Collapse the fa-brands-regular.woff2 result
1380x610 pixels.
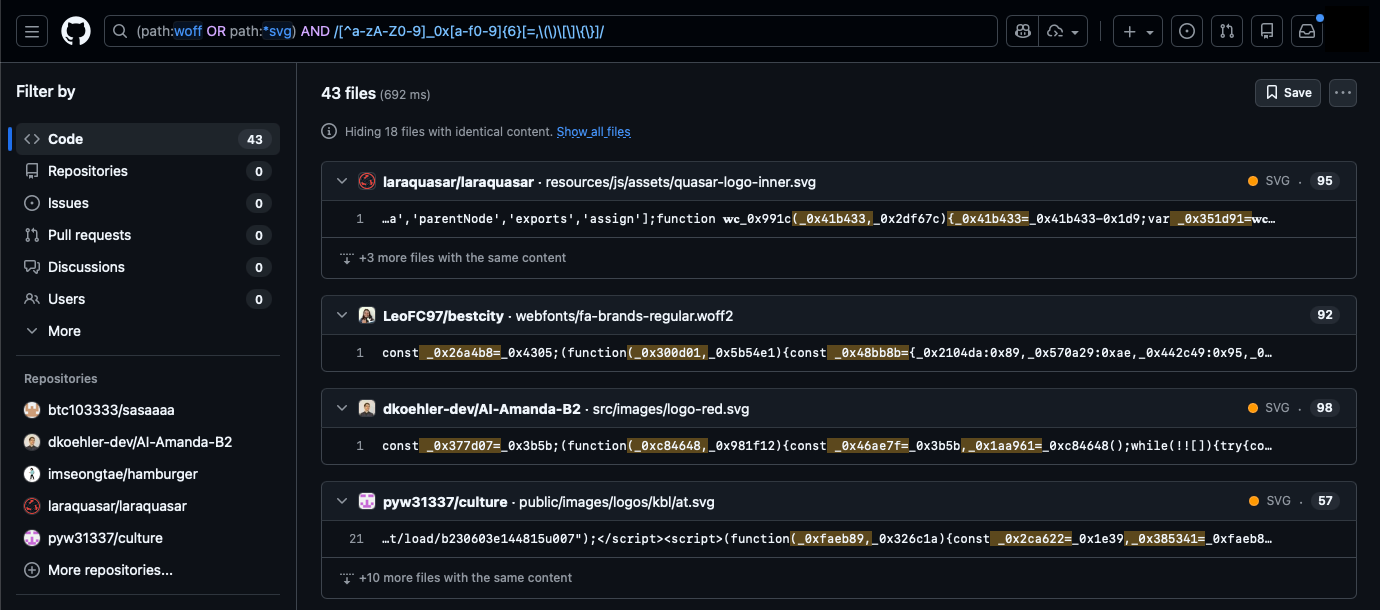coord(341,316)
